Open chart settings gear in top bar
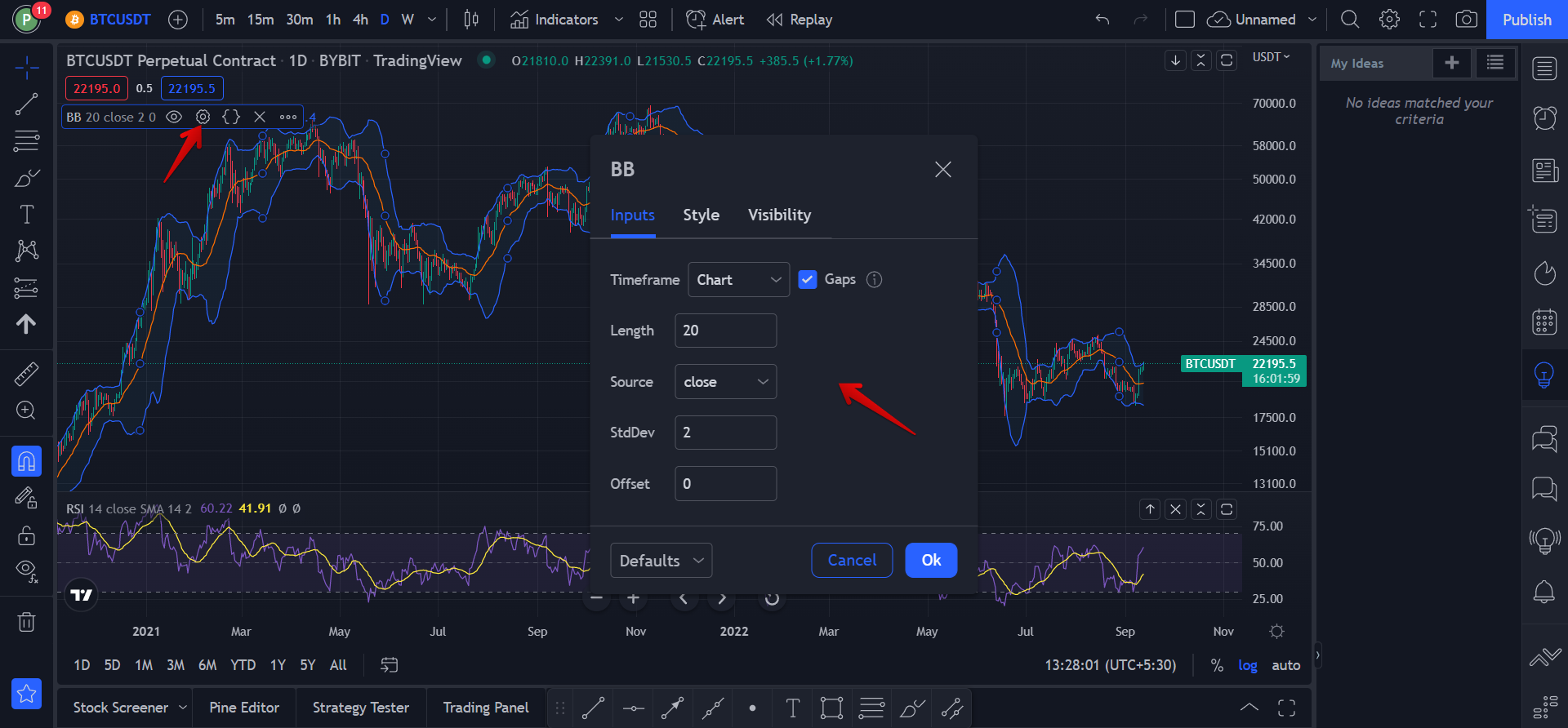1568x728 pixels. (1389, 20)
